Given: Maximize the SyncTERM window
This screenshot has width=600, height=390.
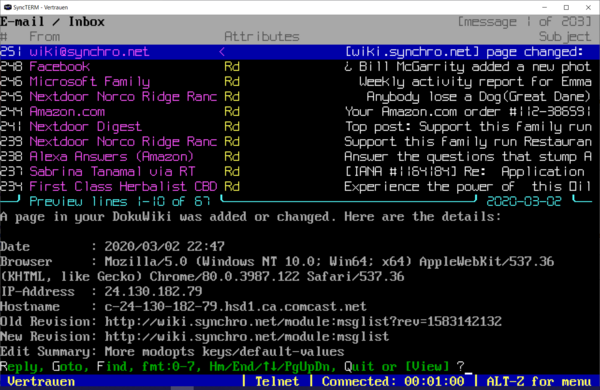Looking at the screenshot, I should (x=567, y=7).
